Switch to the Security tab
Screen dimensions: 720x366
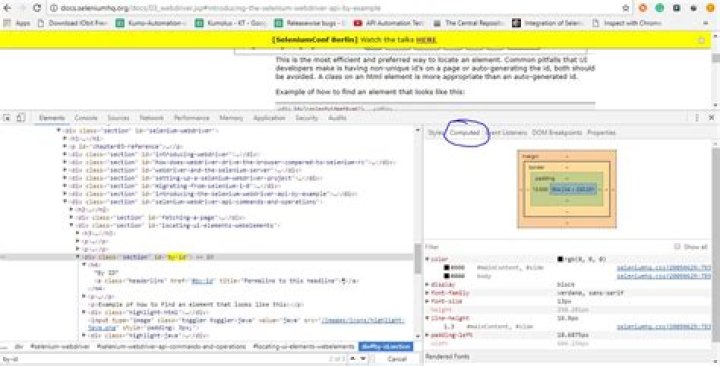point(307,118)
